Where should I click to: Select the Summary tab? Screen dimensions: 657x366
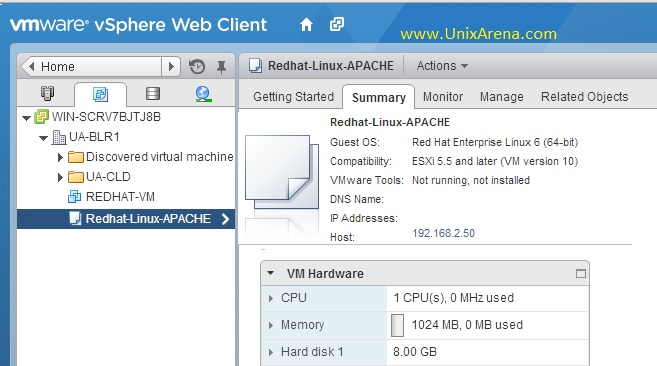tap(379, 98)
